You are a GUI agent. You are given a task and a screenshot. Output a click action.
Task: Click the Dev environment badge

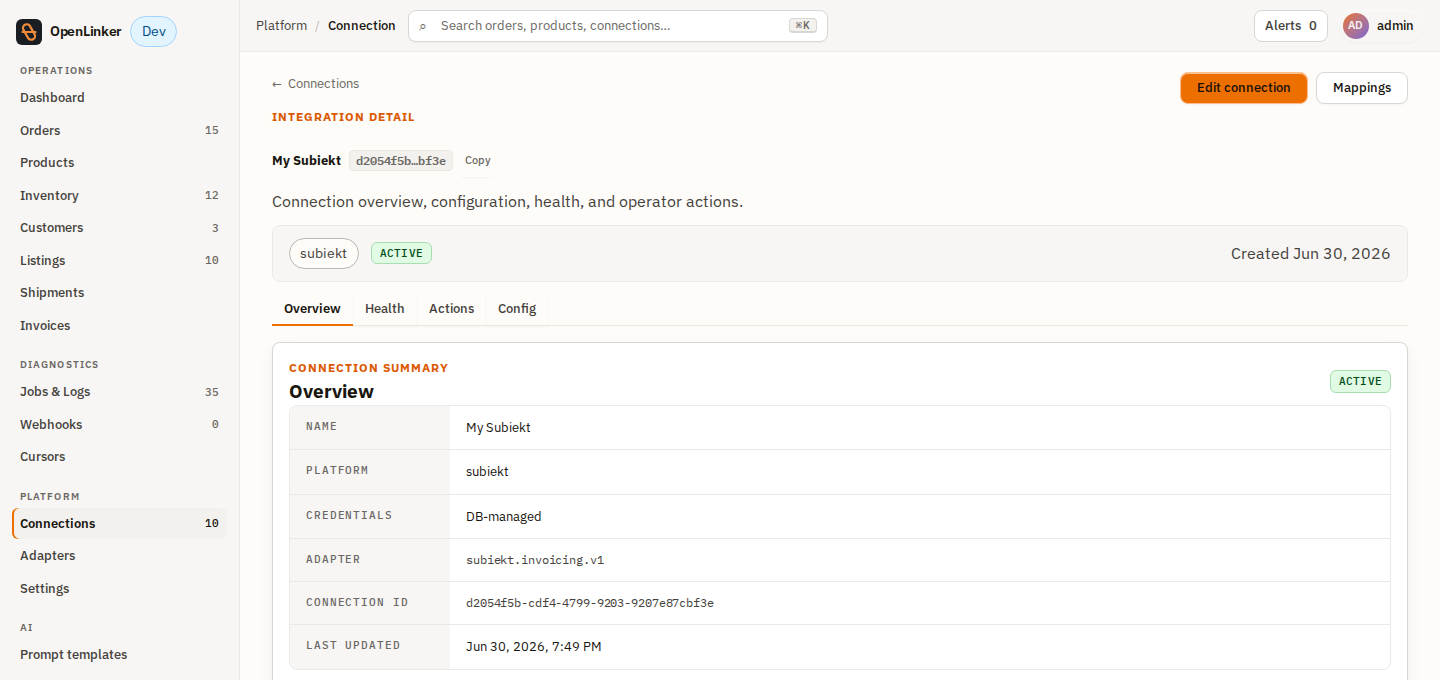(x=153, y=32)
